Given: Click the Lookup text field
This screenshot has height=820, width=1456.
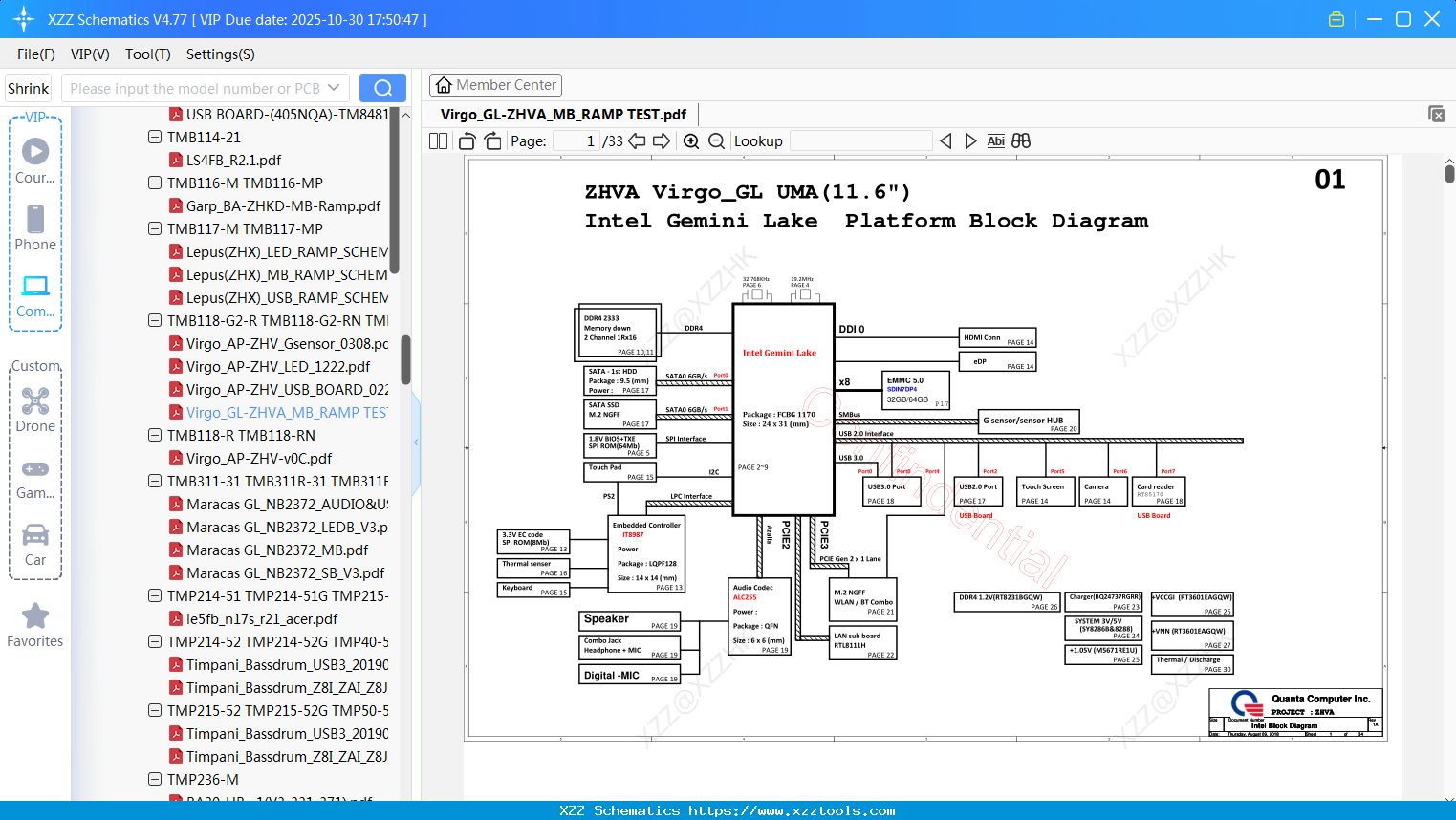Looking at the screenshot, I should 860,141.
